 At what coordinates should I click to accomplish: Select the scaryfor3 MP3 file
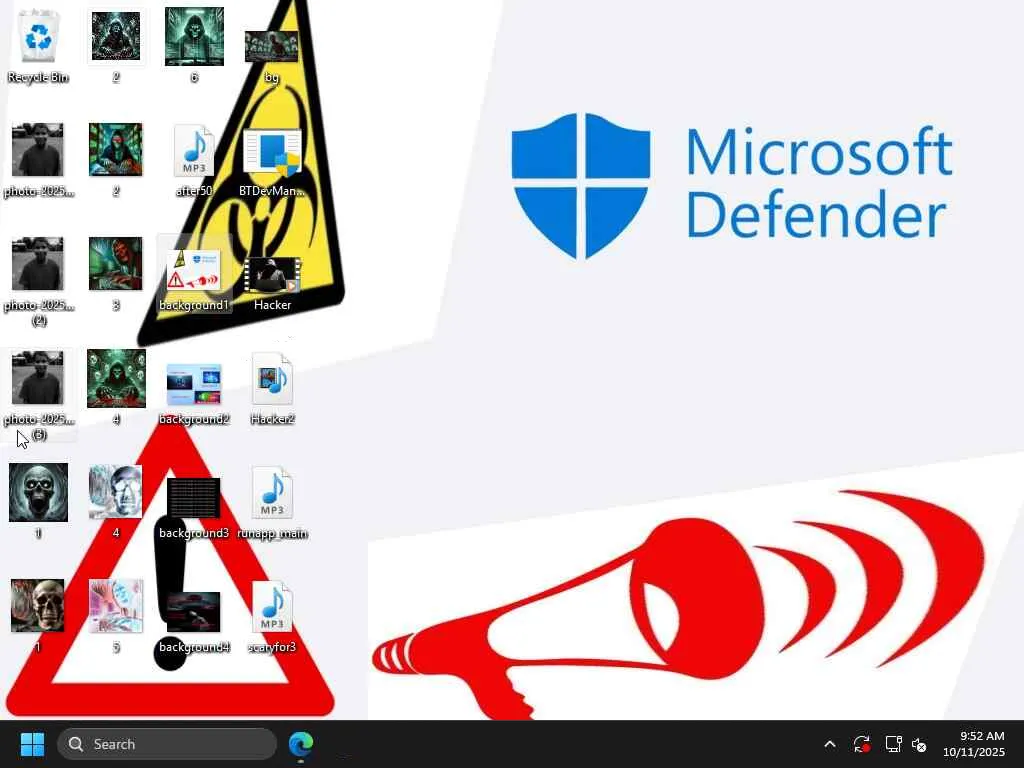(272, 616)
